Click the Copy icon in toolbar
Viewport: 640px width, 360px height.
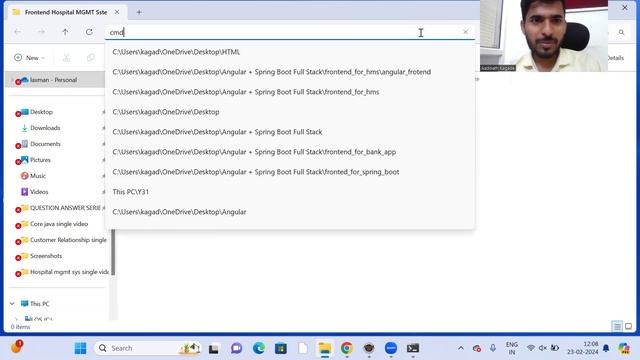point(91,58)
